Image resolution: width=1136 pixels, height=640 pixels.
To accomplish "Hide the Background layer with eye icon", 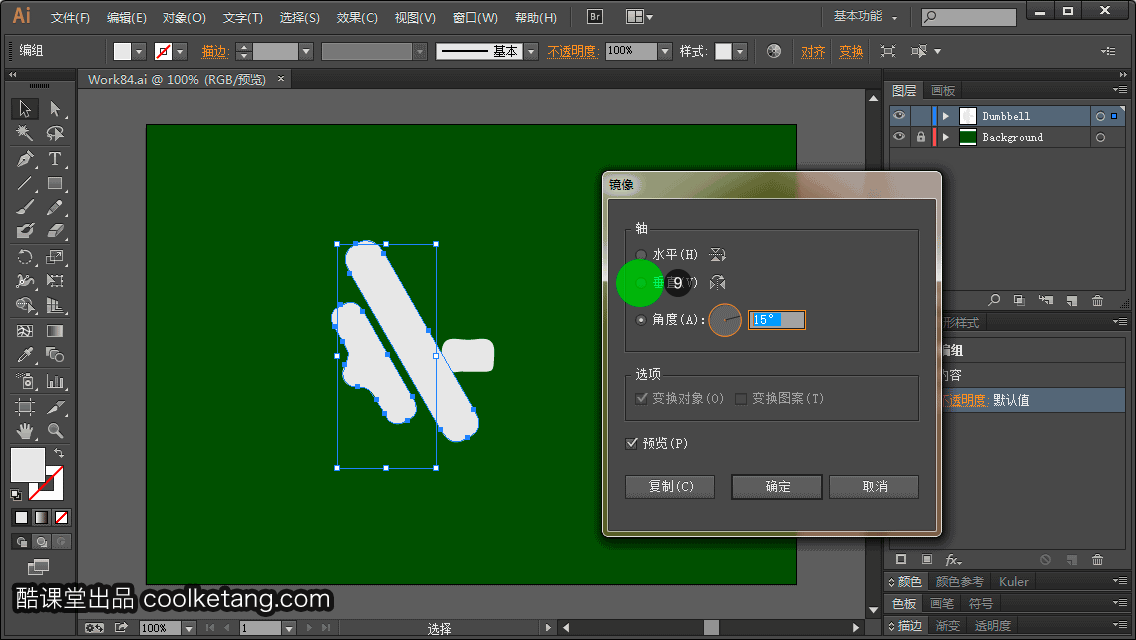I will pyautogui.click(x=899, y=137).
